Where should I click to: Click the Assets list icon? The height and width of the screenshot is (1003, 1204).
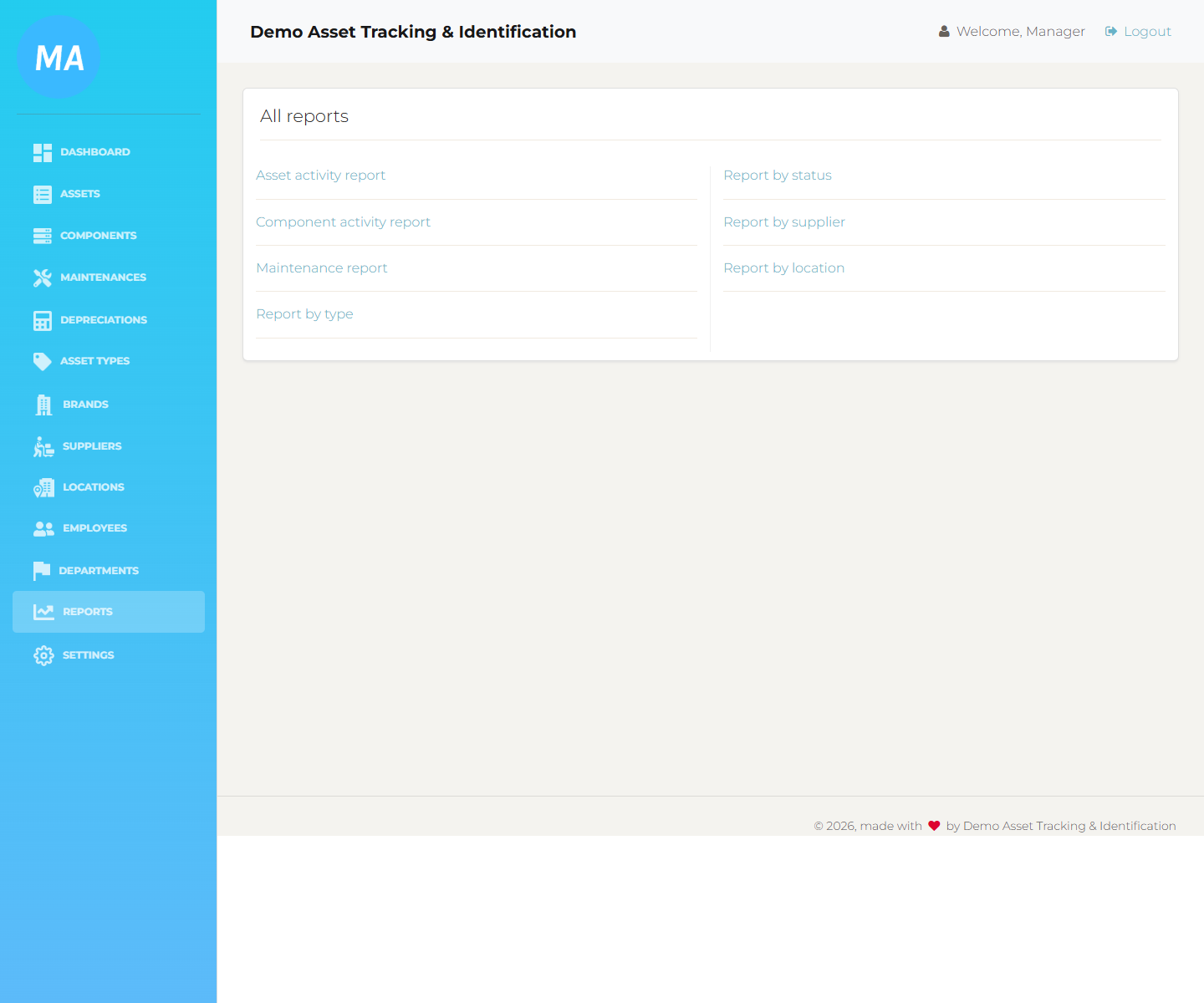(x=43, y=194)
